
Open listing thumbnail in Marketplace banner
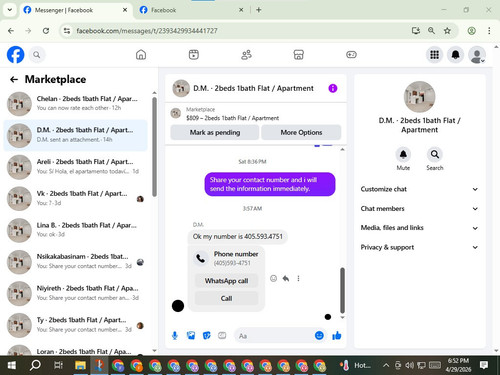coord(176,113)
